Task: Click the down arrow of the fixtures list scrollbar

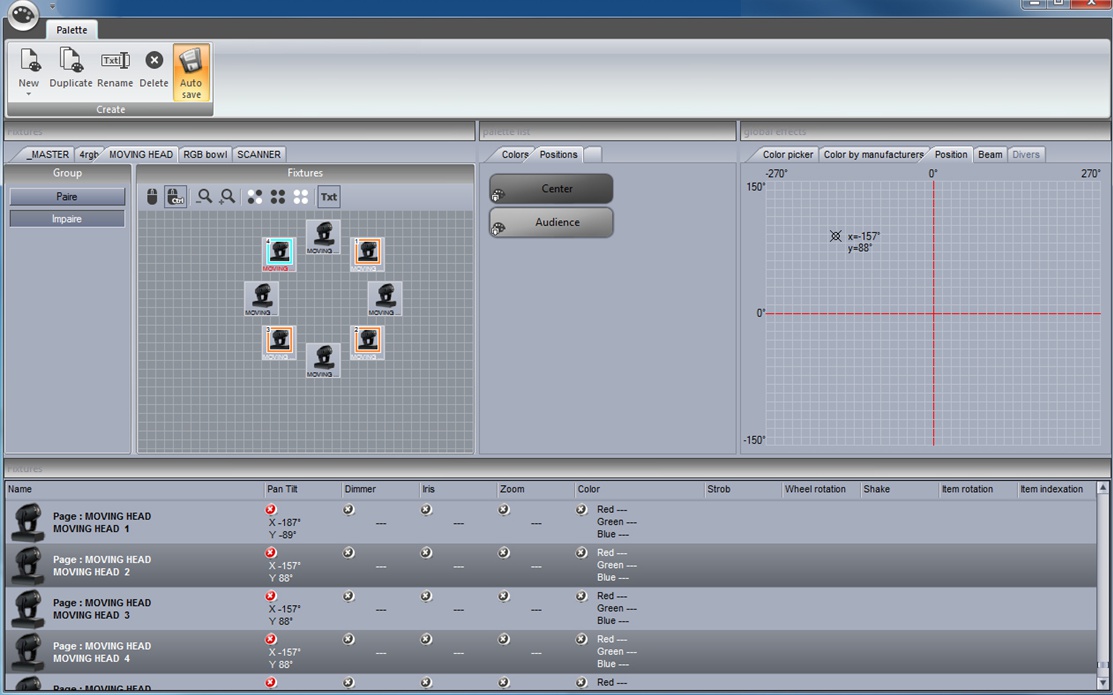Action: point(1103,685)
